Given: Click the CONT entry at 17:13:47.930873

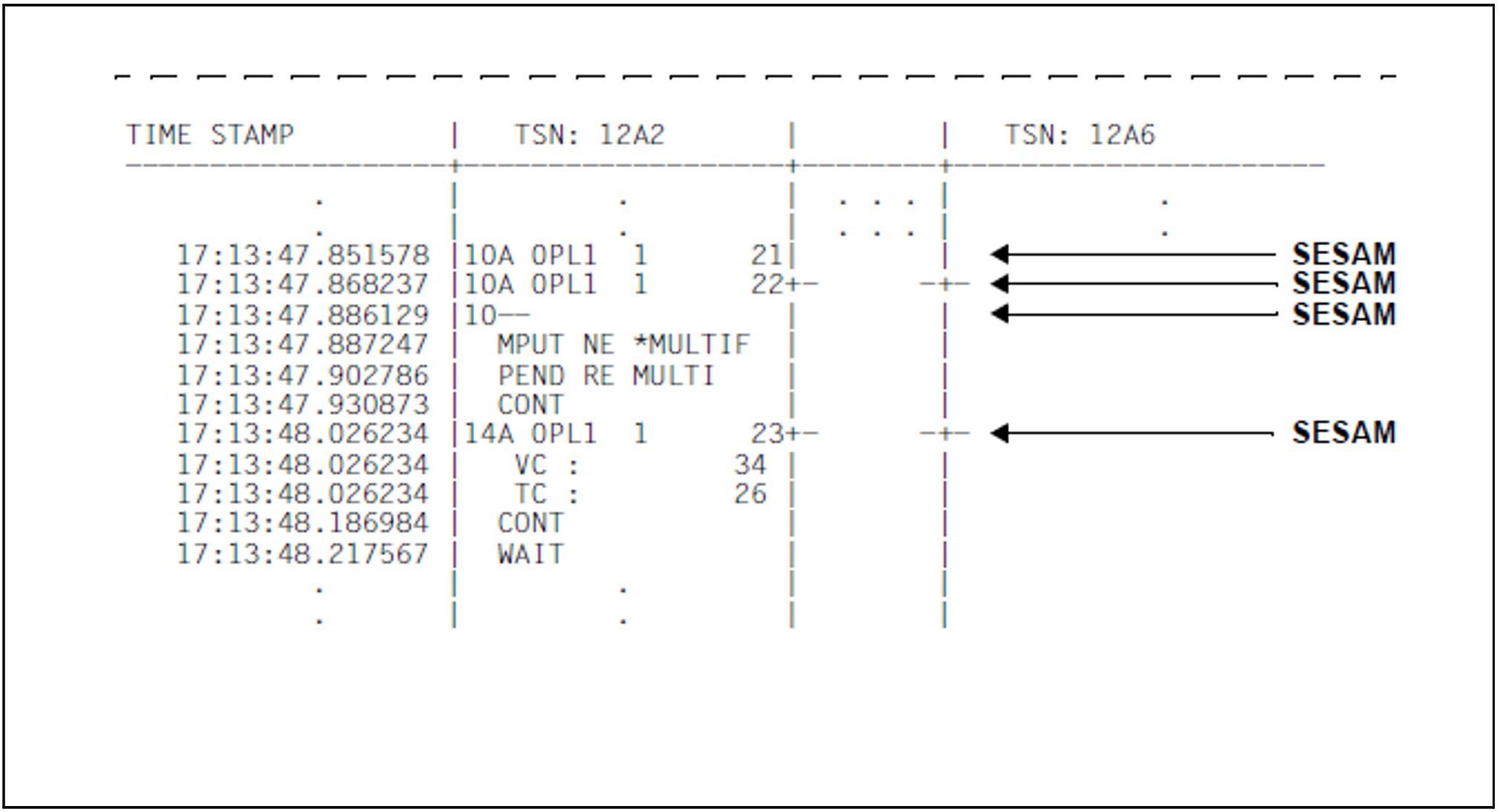Looking at the screenshot, I should tap(530, 405).
